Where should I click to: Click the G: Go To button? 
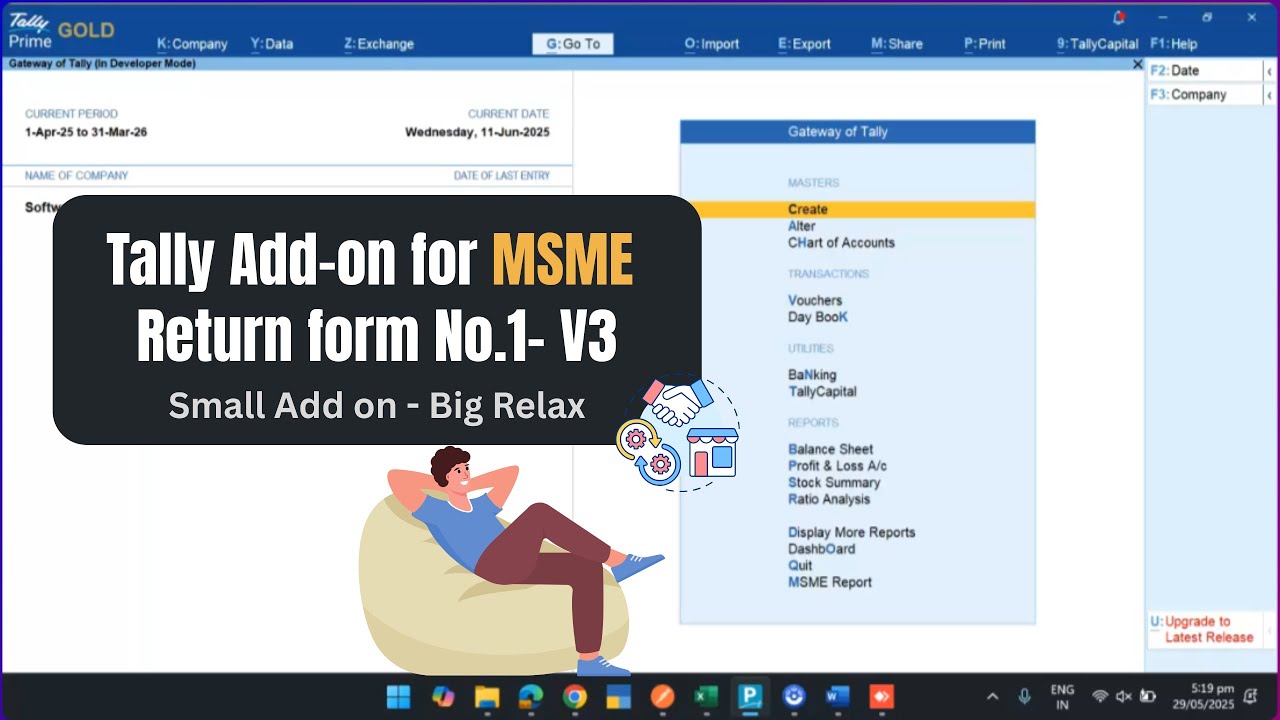pos(573,44)
